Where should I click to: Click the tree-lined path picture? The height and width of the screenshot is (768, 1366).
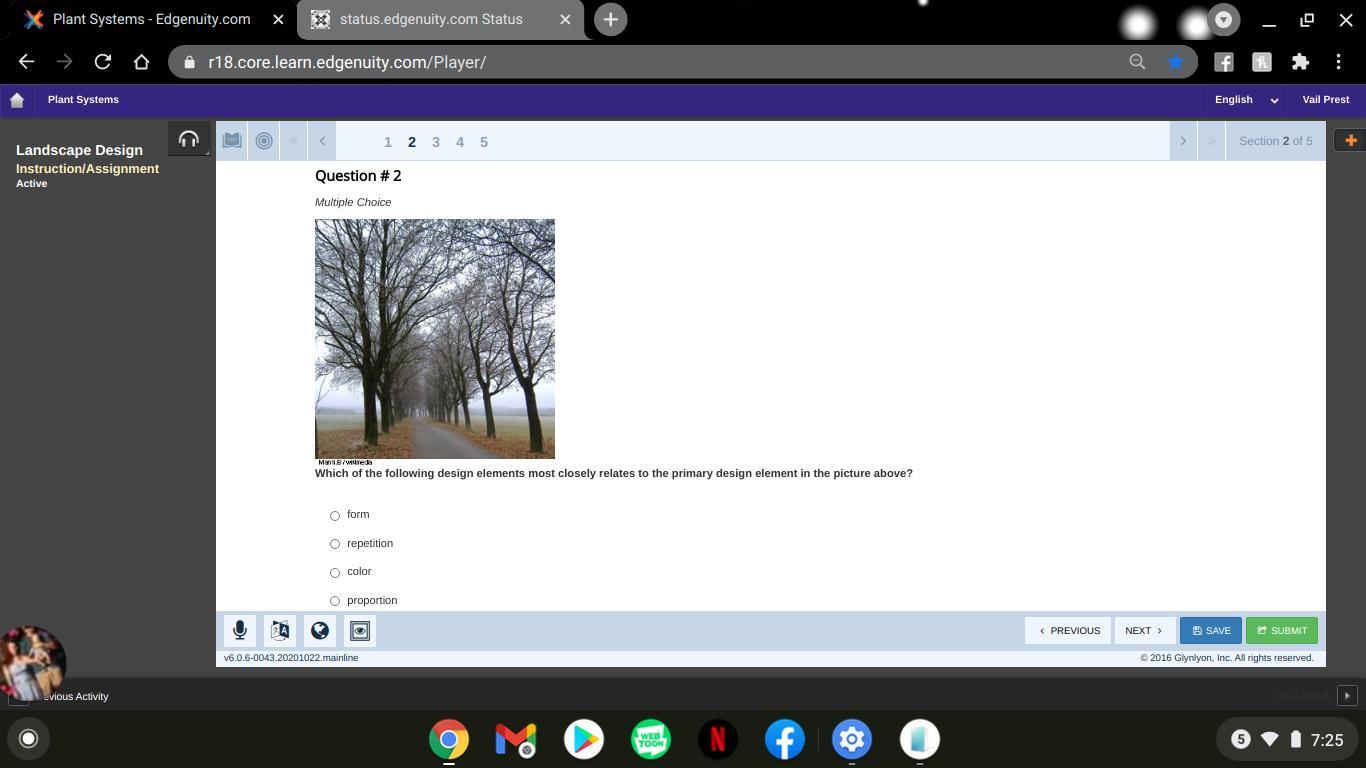click(x=435, y=339)
